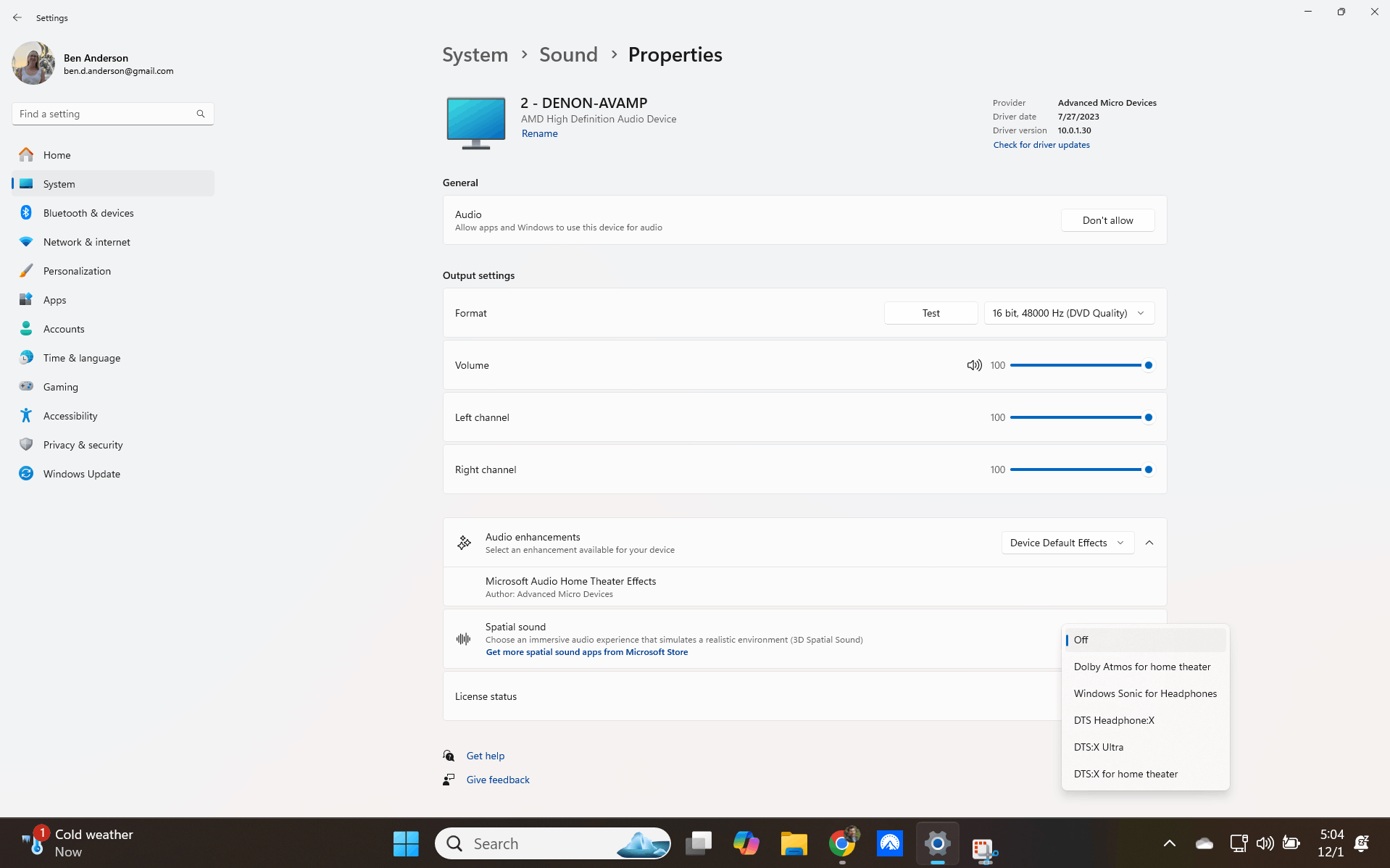Select DTS:X Ultra option
Screen dimensions: 1390x868
(x=1145, y=748)
